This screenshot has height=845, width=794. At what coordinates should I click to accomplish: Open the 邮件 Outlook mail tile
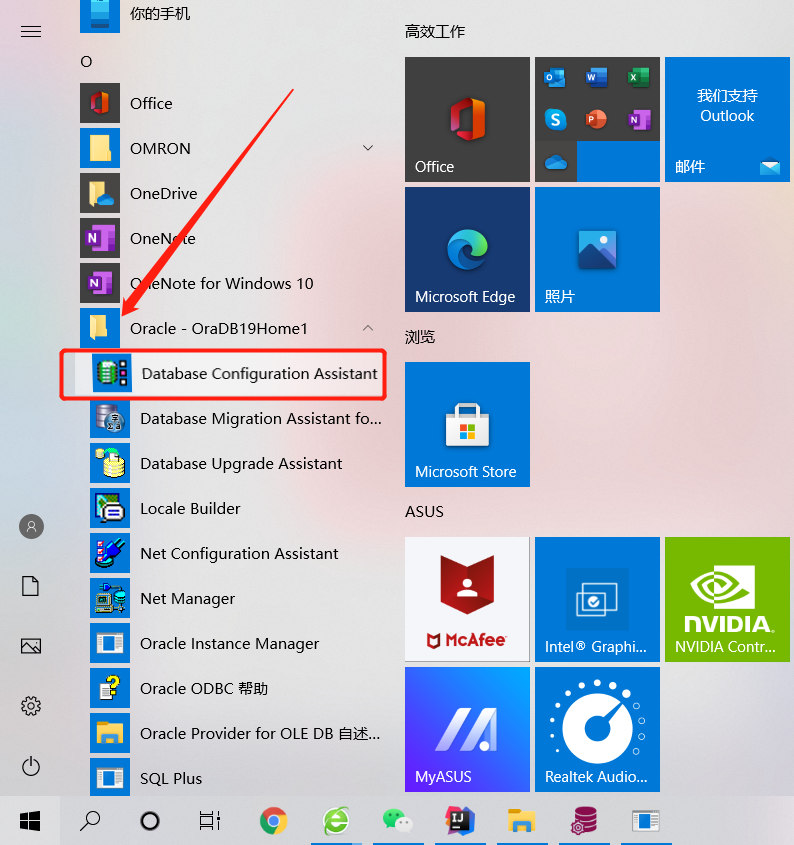[x=727, y=119]
